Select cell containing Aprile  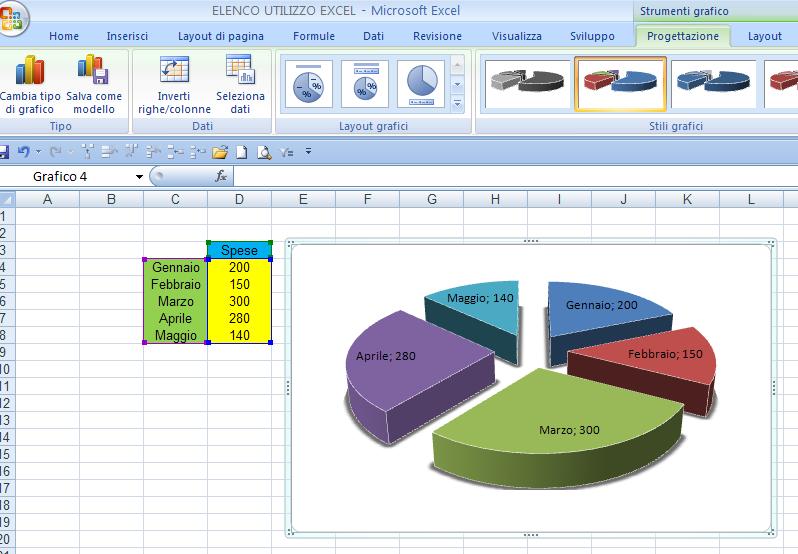point(176,318)
